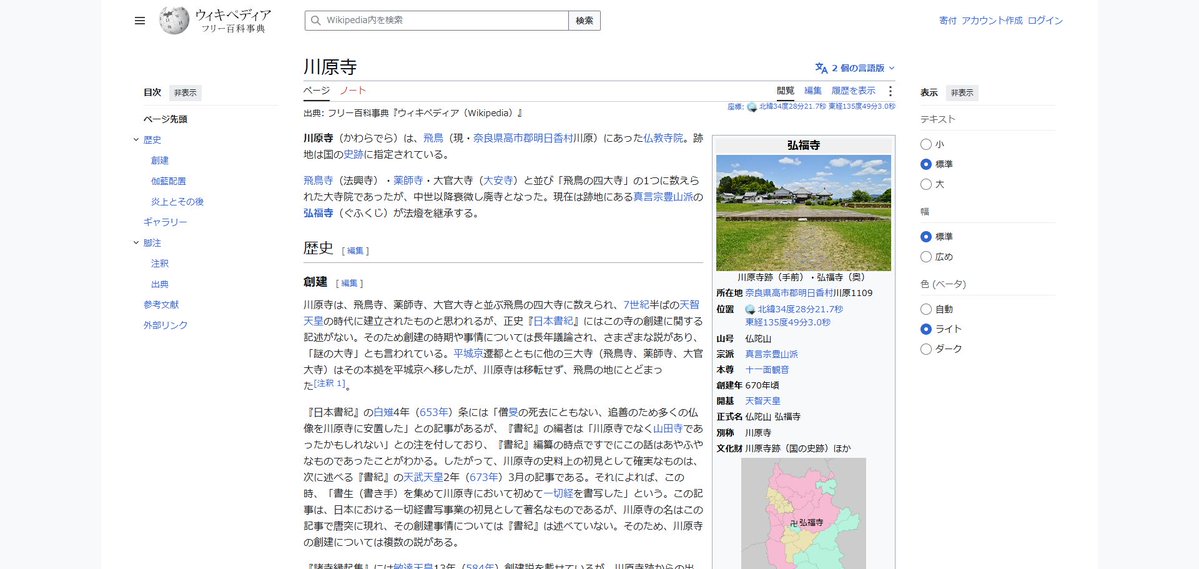Image resolution: width=1199 pixels, height=569 pixels.
Task: Click the globe icon beside 座標
Action: pyautogui.click(x=752, y=107)
